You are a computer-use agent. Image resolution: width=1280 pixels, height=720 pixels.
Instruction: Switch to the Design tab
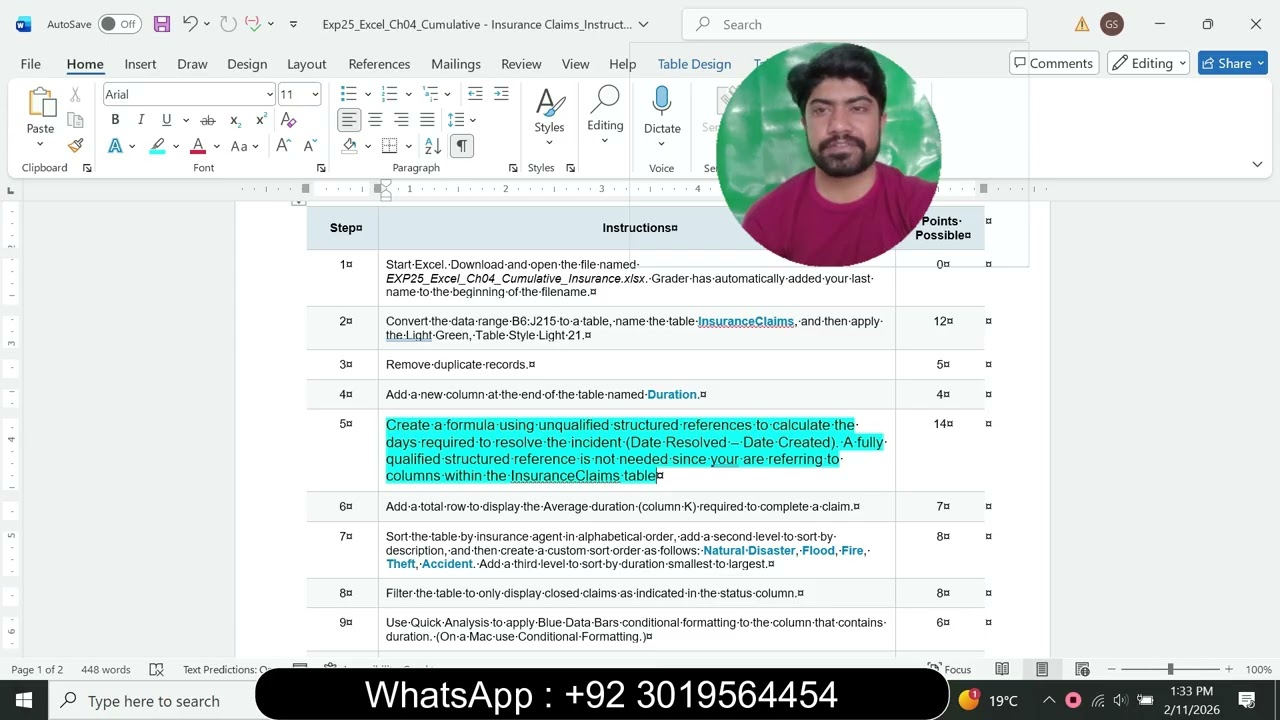247,63
